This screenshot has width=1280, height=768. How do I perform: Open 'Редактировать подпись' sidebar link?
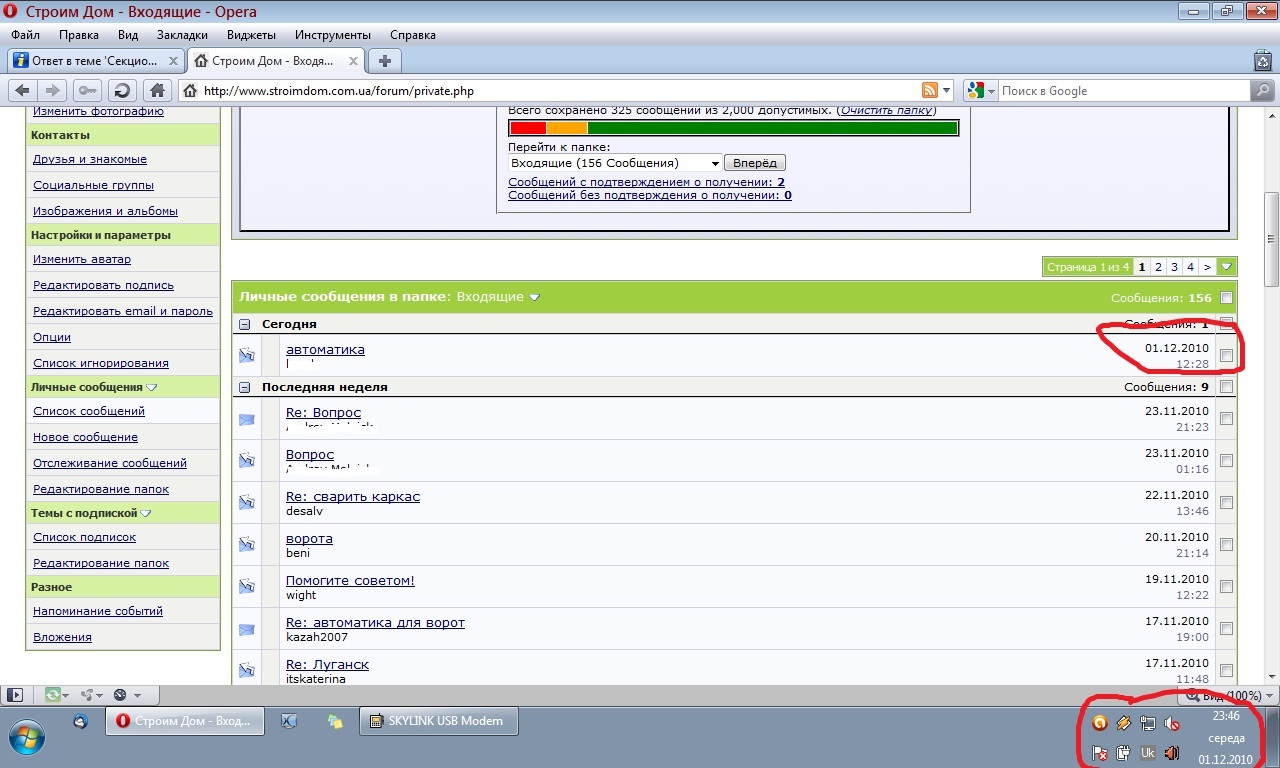point(103,285)
